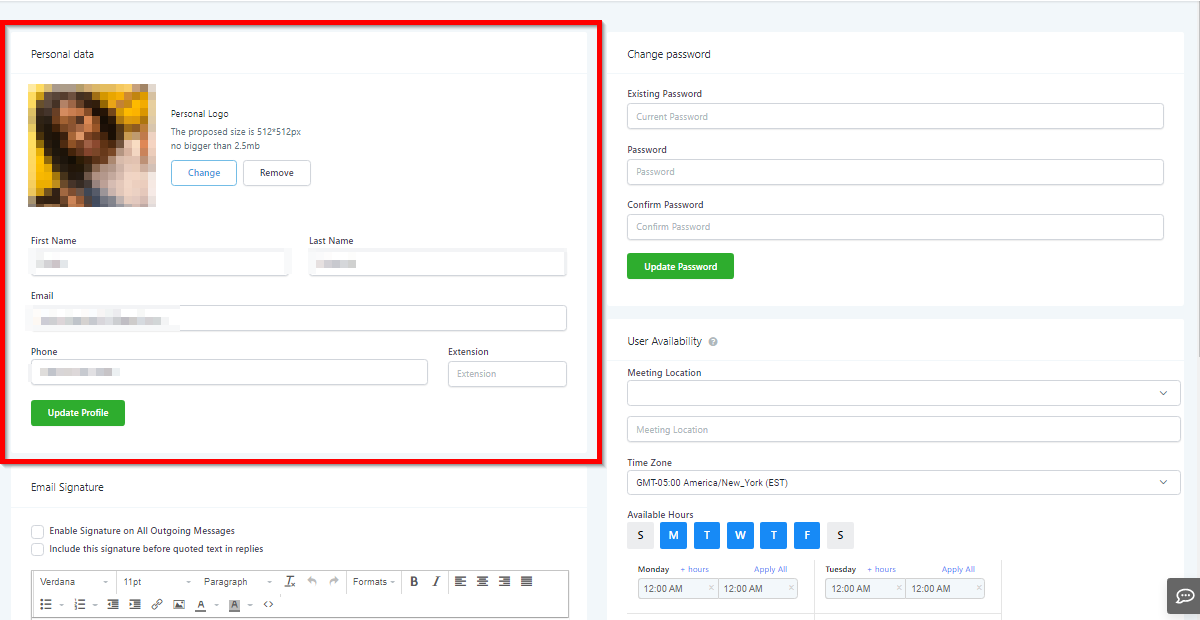Open the text color picker arrow
Screen dimensions: 1200x620
tap(216, 604)
